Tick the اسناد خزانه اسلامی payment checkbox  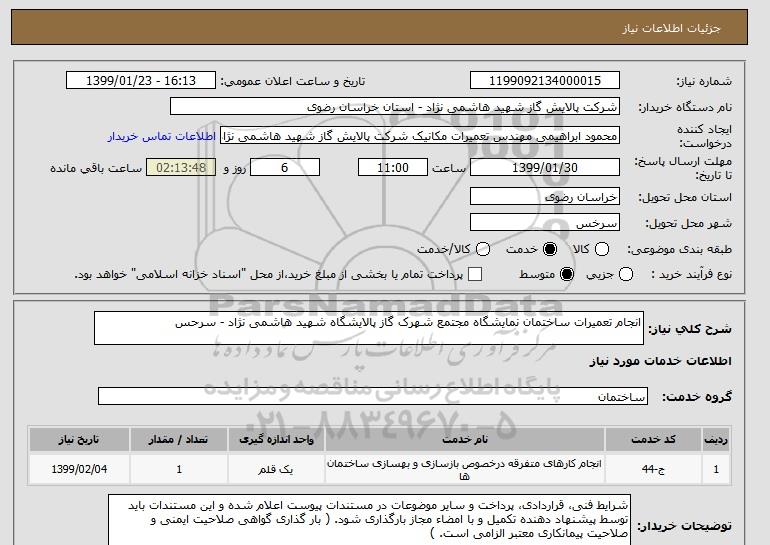pos(475,274)
